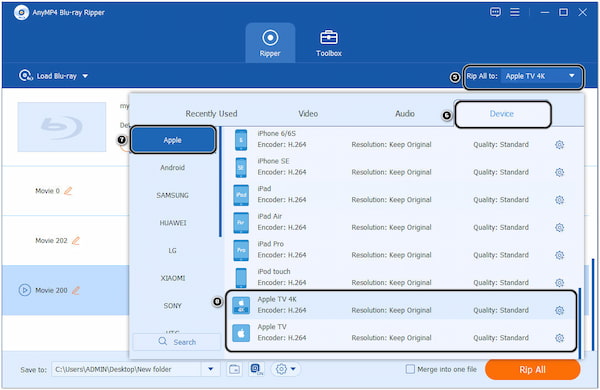Screen dimensions: 600x390
Task: Click the Rip All button
Action: [x=532, y=370]
